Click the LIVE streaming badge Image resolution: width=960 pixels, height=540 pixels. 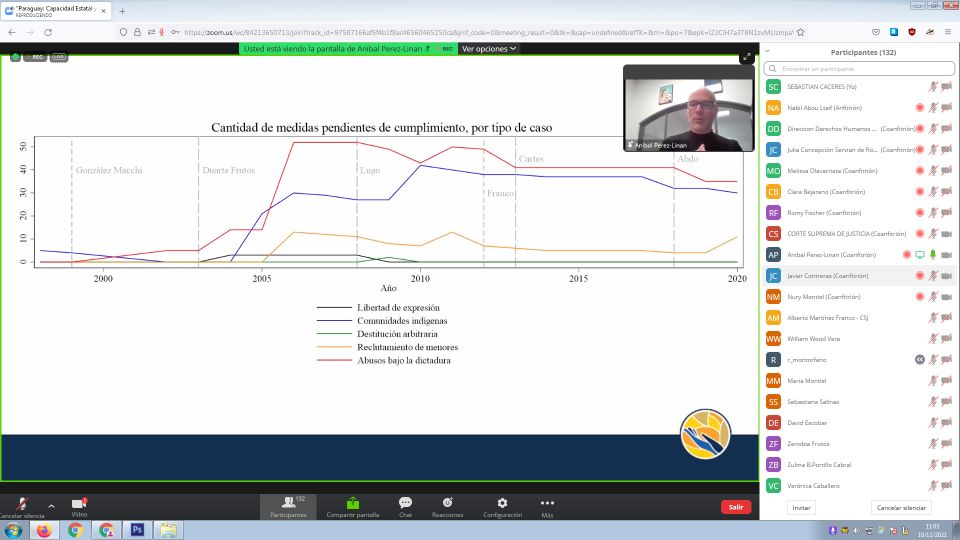pyautogui.click(x=59, y=57)
